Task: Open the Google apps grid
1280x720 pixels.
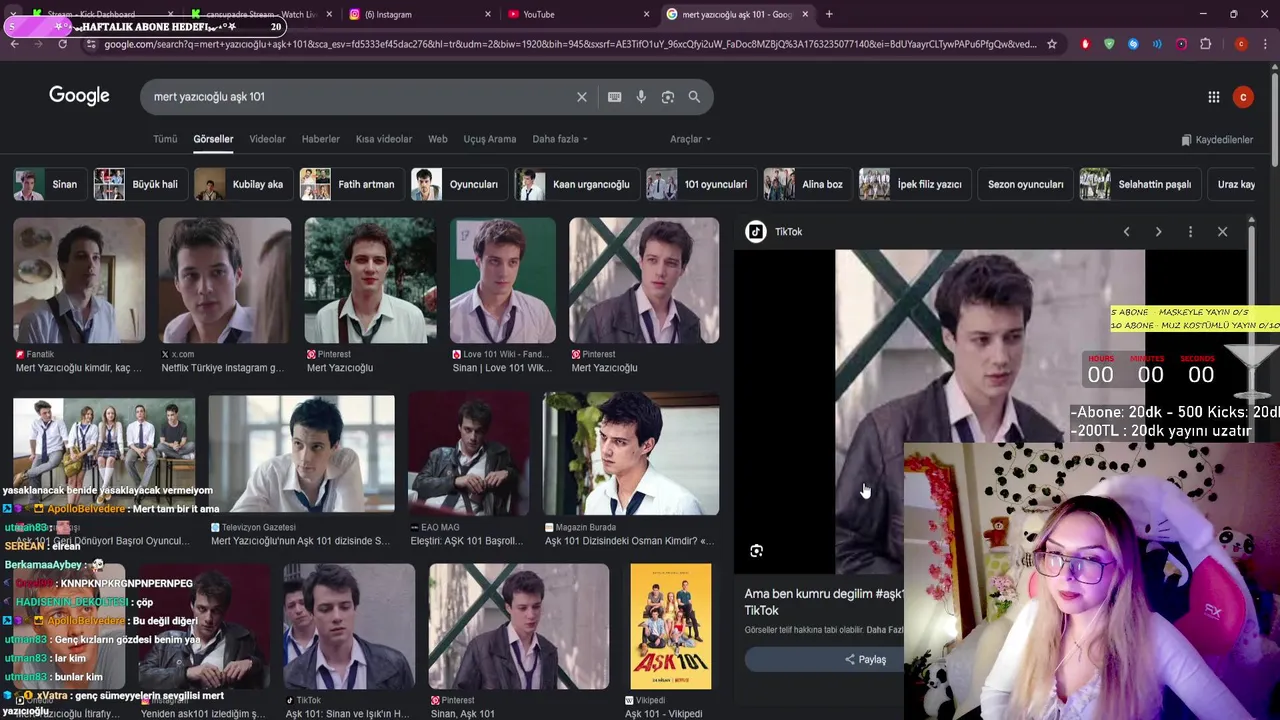Action: point(1213,97)
